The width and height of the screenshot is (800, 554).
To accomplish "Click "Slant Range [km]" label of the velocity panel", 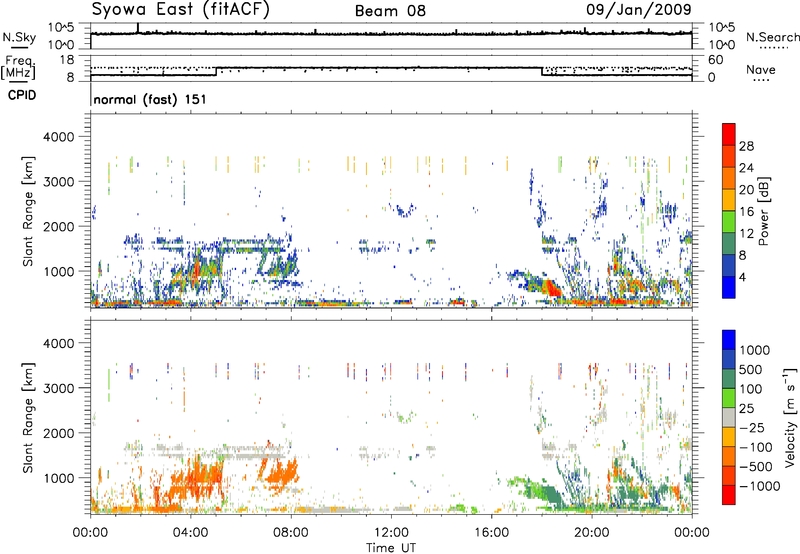I will point(28,418).
